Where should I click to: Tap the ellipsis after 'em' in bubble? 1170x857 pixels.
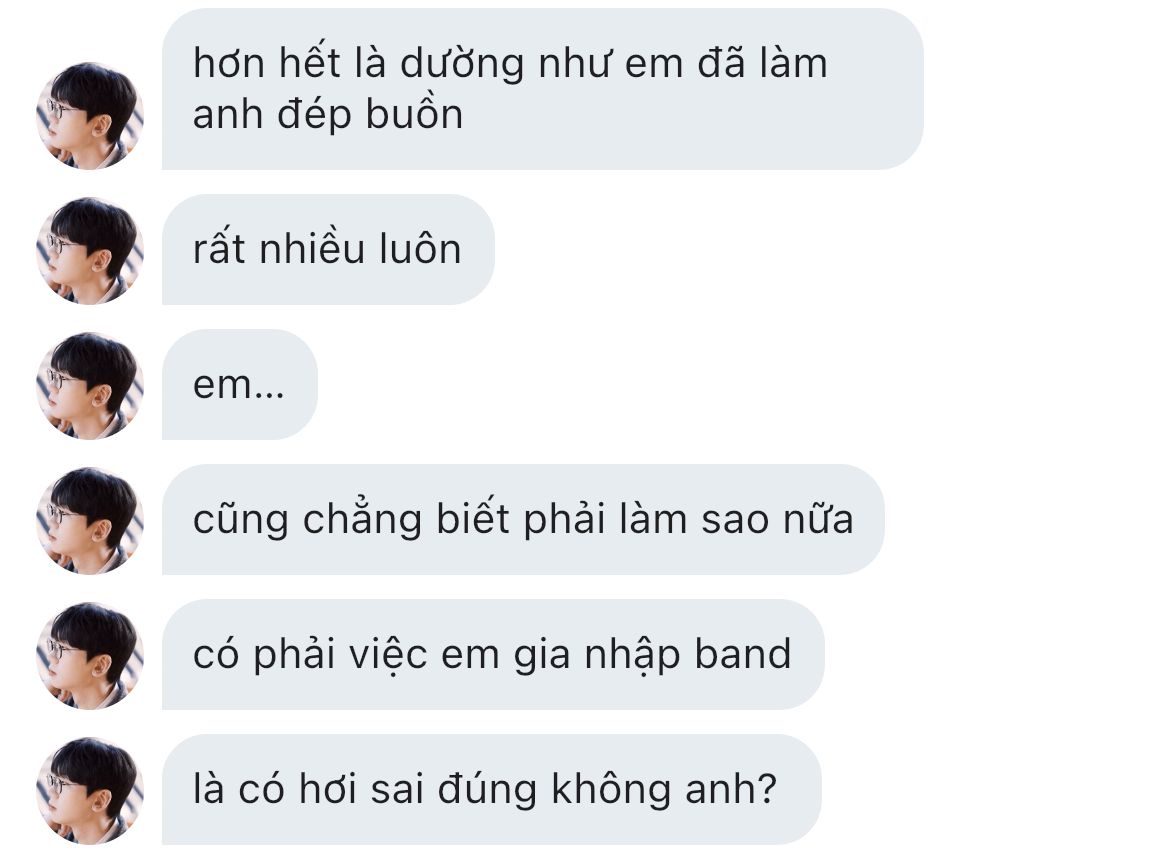pos(269,395)
